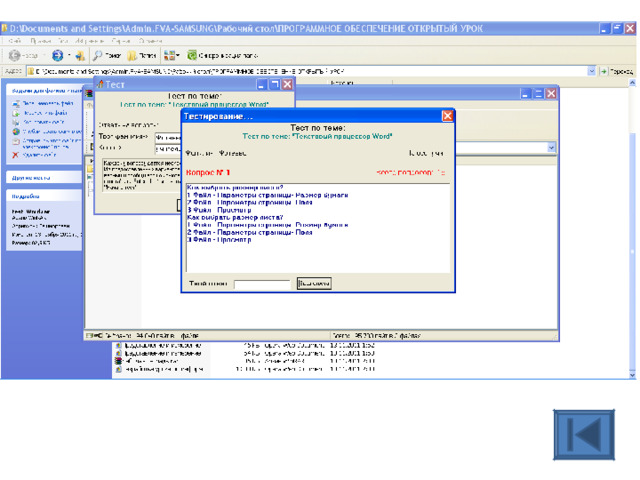Click the WinRAR icon in the archive window title
640x480 pixels.
(89, 93)
